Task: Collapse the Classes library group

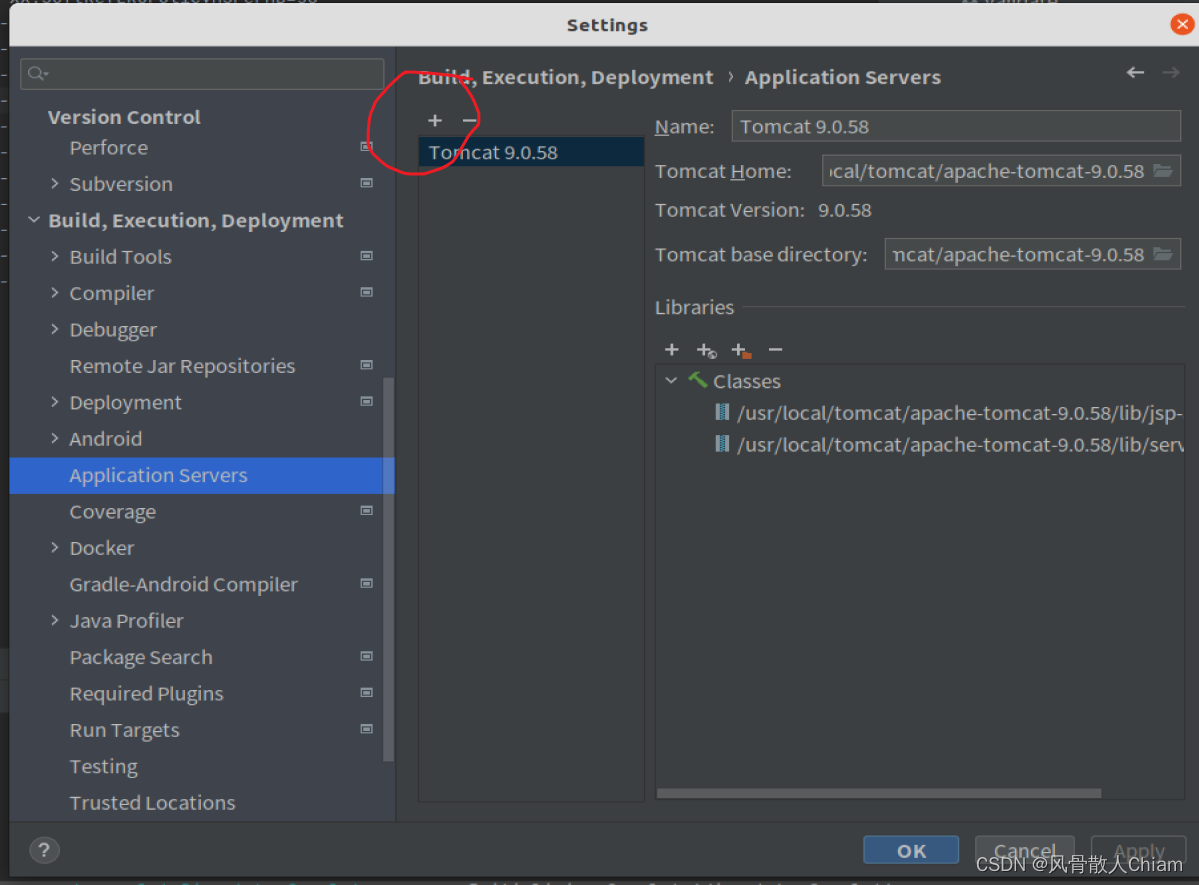Action: click(x=671, y=380)
